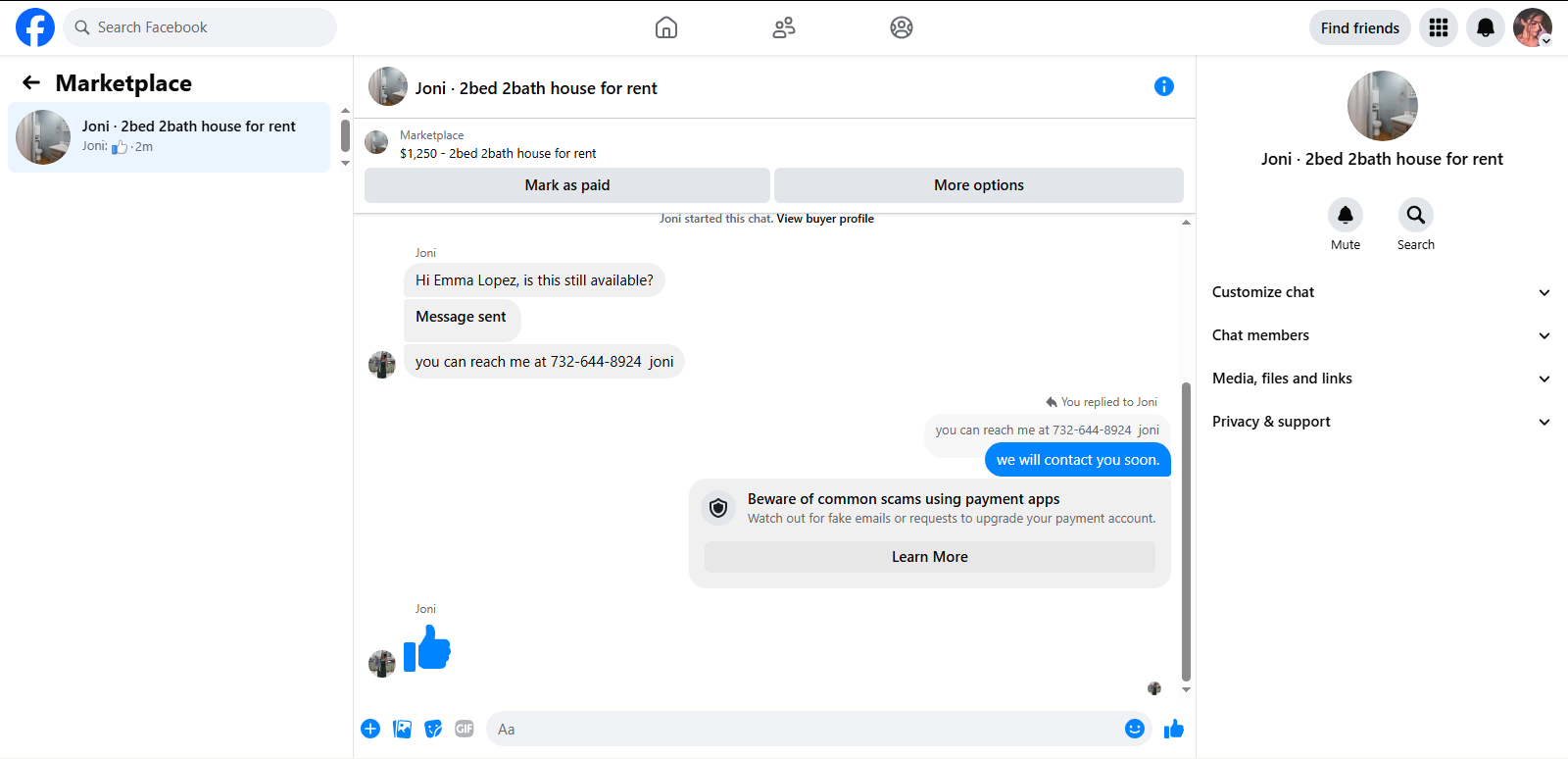Screen dimensions: 1568x759
Task: Select the Joni 2bed 2bath conversation in the list
Action: click(x=170, y=137)
